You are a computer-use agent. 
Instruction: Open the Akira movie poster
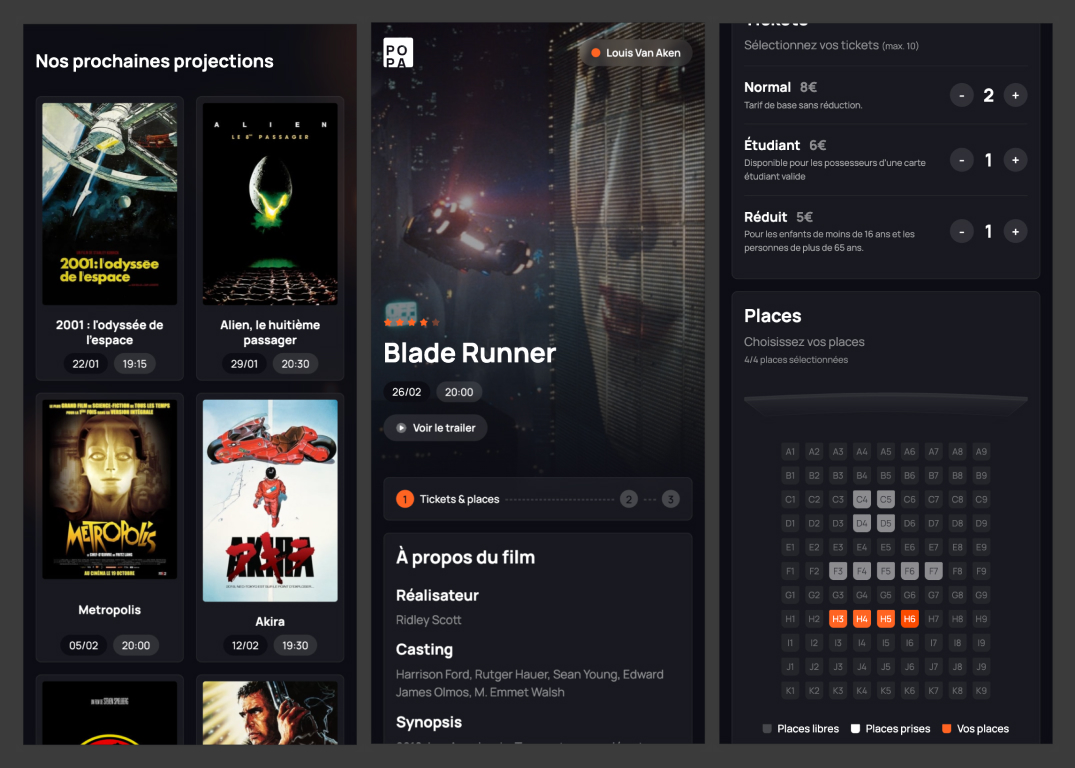270,501
